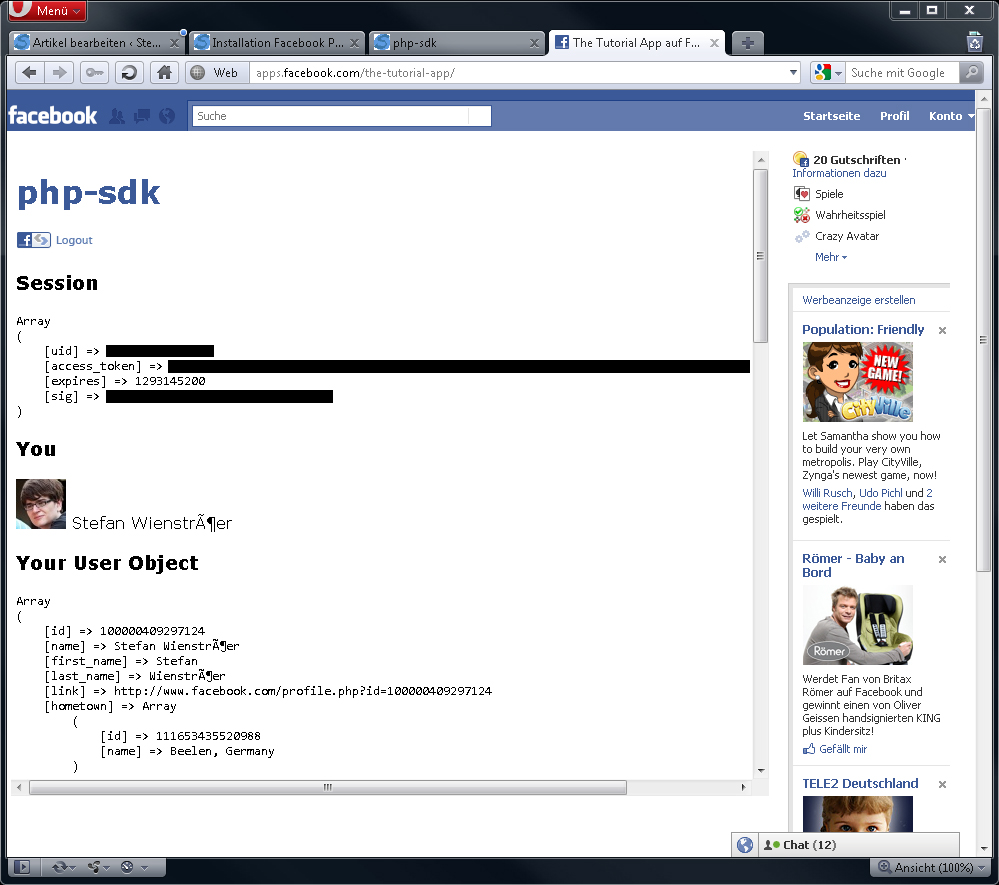Toggle the Opera panels button in status bar
This screenshot has width=999, height=885.
point(22,867)
